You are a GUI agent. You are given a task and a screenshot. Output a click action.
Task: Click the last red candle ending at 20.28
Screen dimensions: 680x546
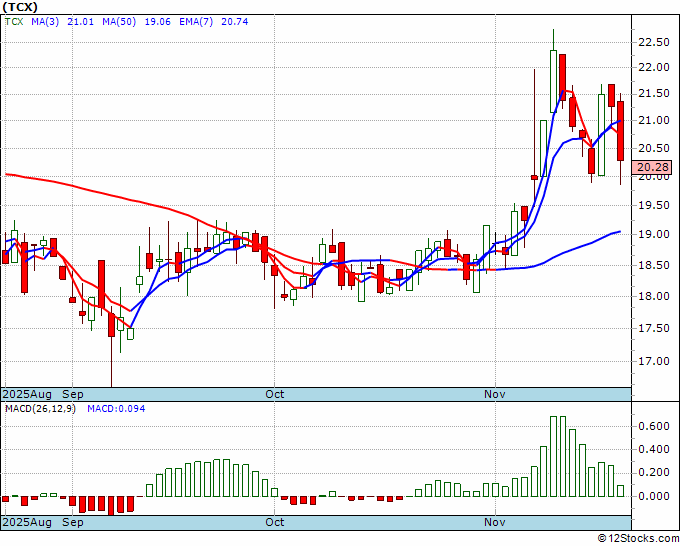(x=621, y=131)
